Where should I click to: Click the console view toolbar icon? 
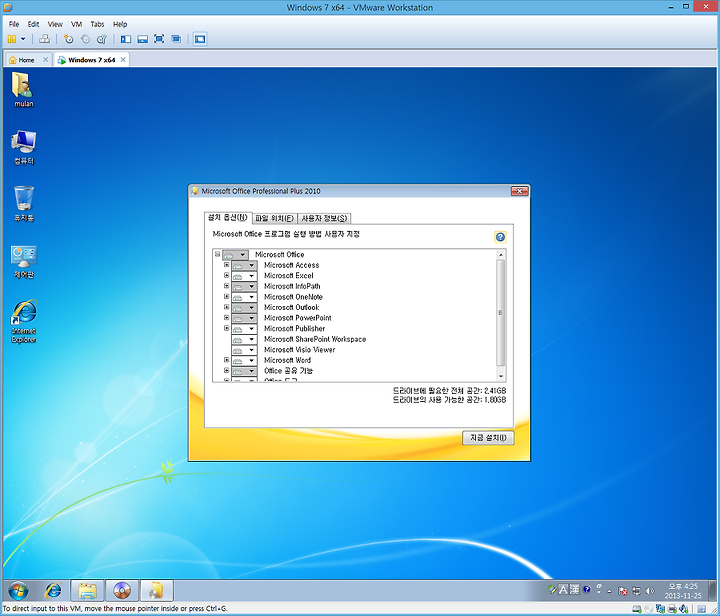(x=200, y=39)
